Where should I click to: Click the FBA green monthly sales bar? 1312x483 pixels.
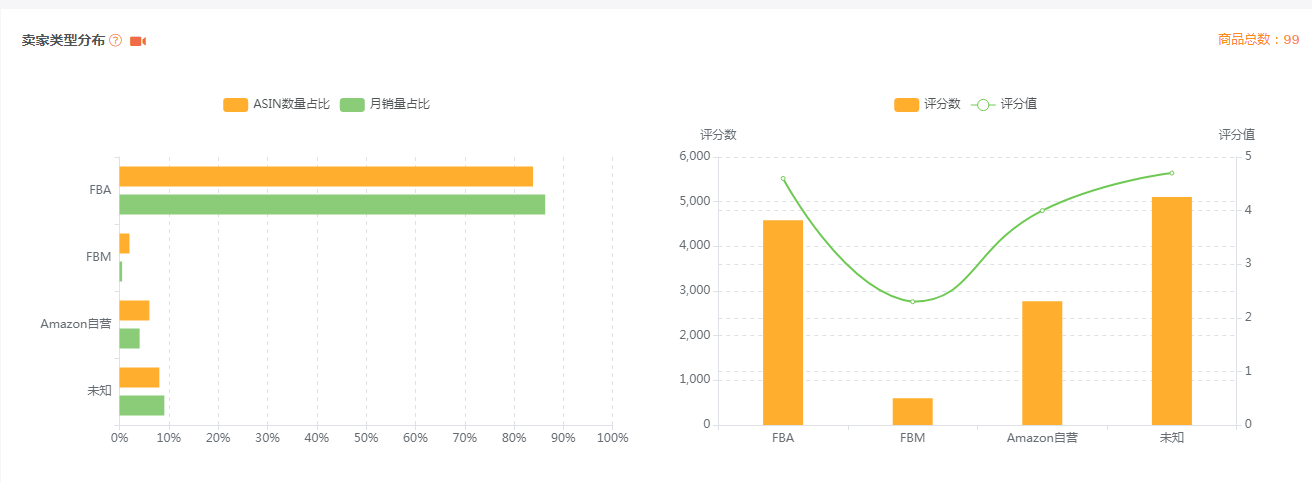[x=332, y=205]
